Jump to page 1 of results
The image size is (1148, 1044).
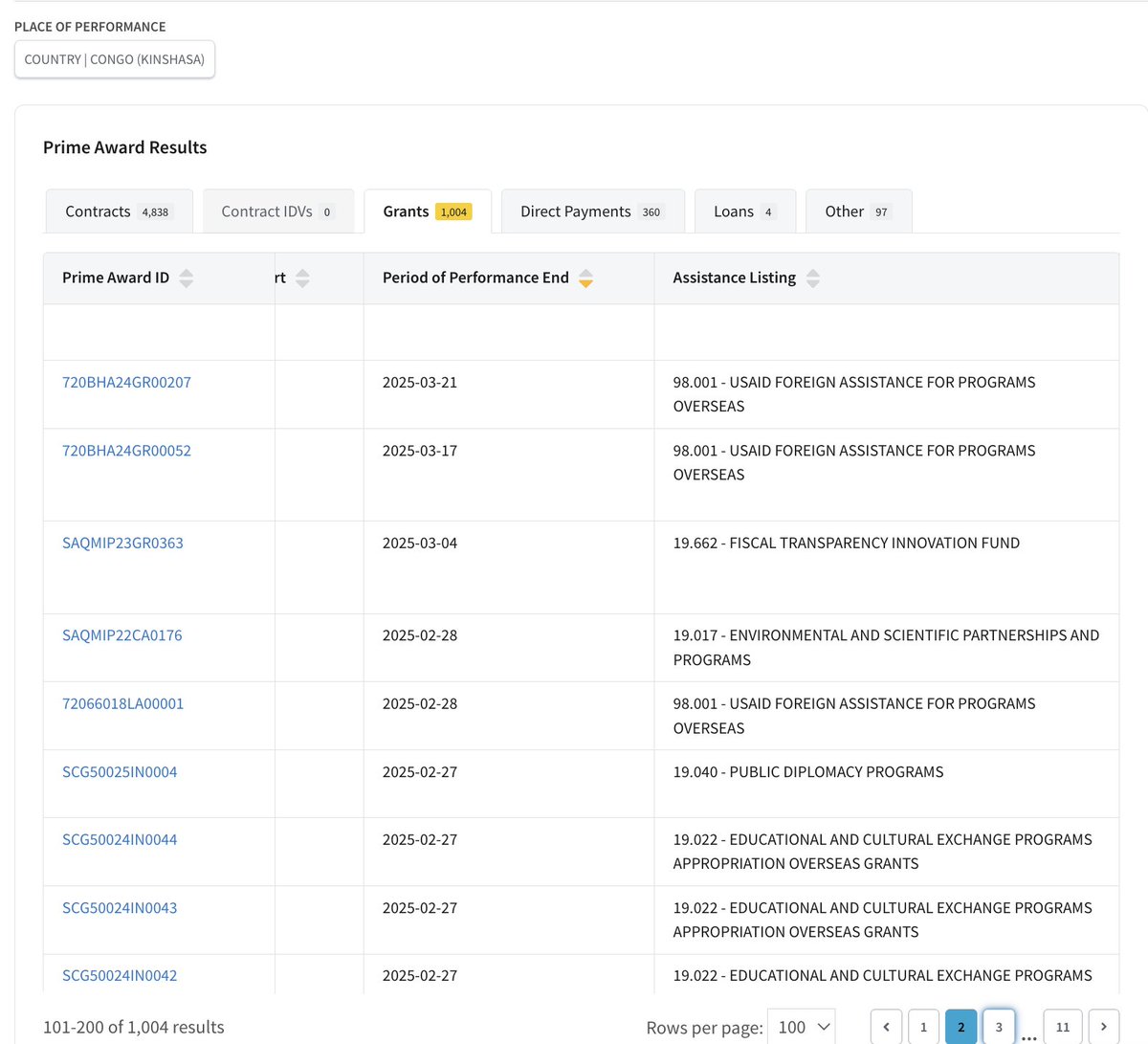click(923, 1027)
